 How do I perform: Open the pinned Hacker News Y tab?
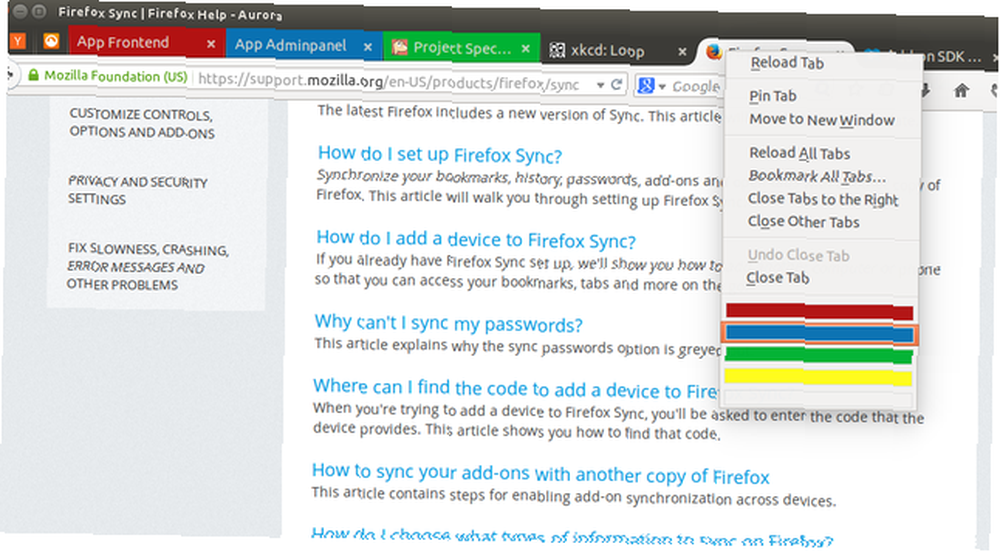(17, 41)
